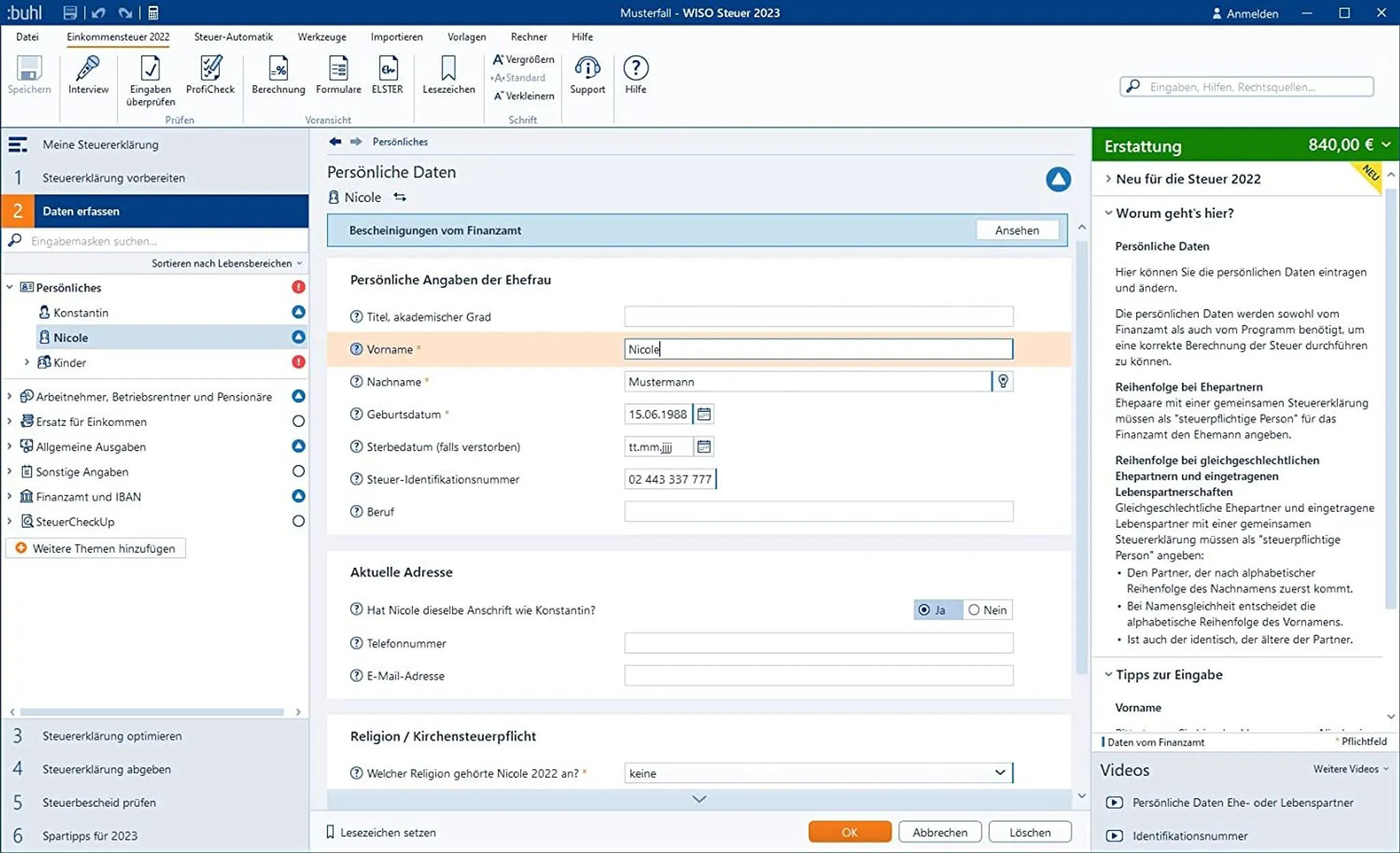Collapse the Worum geht's hier section

point(1109,213)
